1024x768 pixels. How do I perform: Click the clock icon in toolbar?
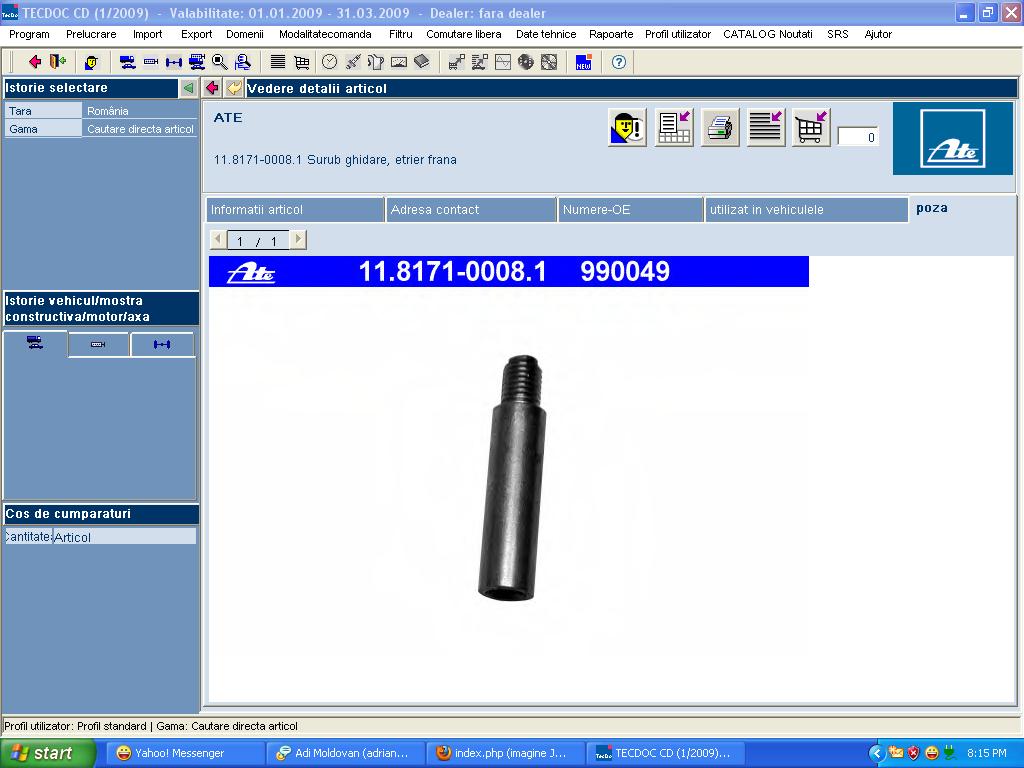[x=330, y=62]
